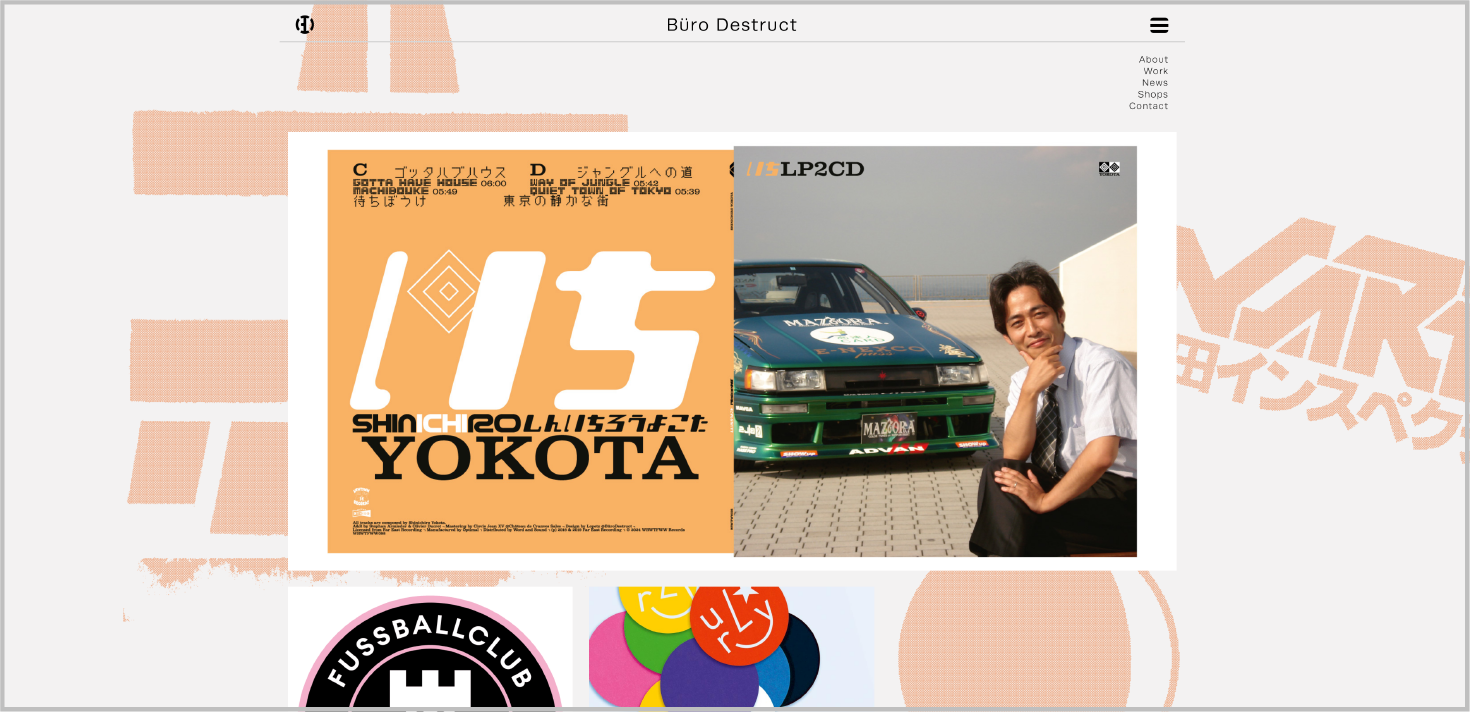Open the Fussballclub badge project thumbnail

tap(430, 647)
